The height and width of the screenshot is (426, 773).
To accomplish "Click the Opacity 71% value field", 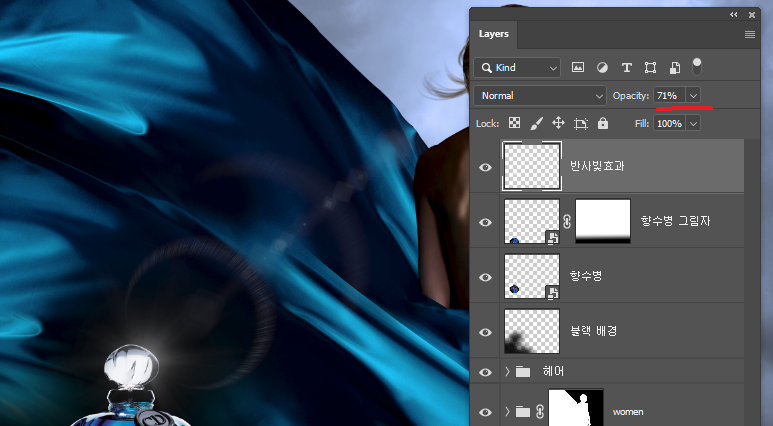I will (x=670, y=96).
